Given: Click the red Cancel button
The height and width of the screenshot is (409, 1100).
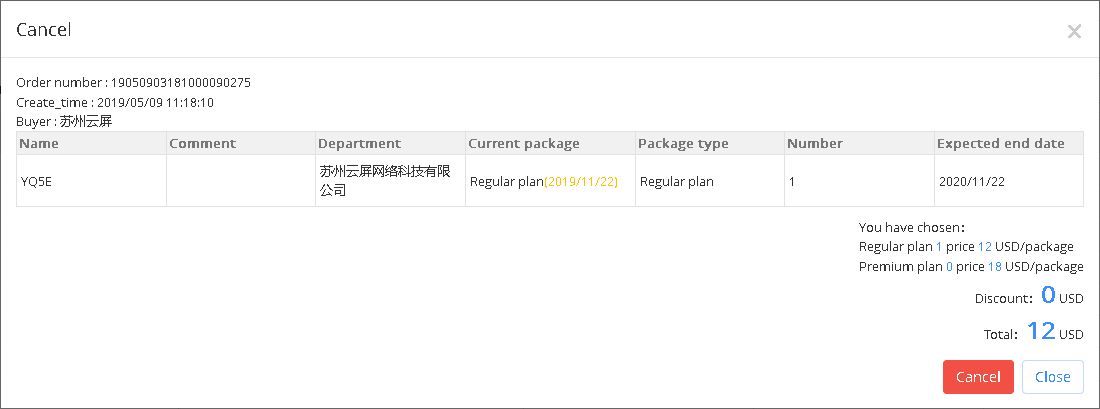Looking at the screenshot, I should [978, 377].
